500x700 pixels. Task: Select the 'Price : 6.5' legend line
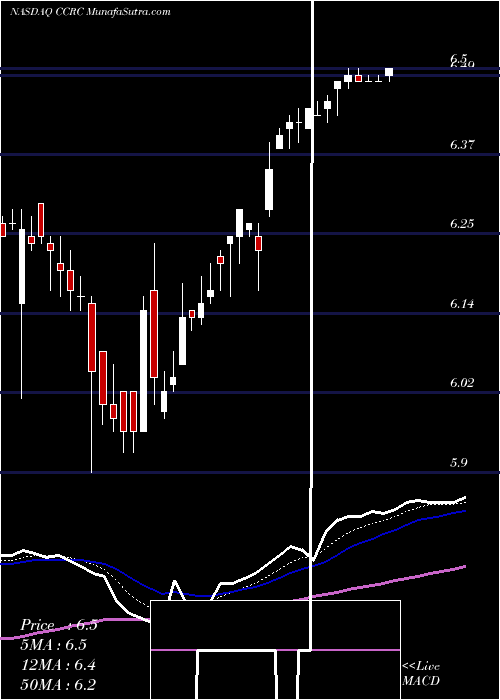tap(58, 625)
